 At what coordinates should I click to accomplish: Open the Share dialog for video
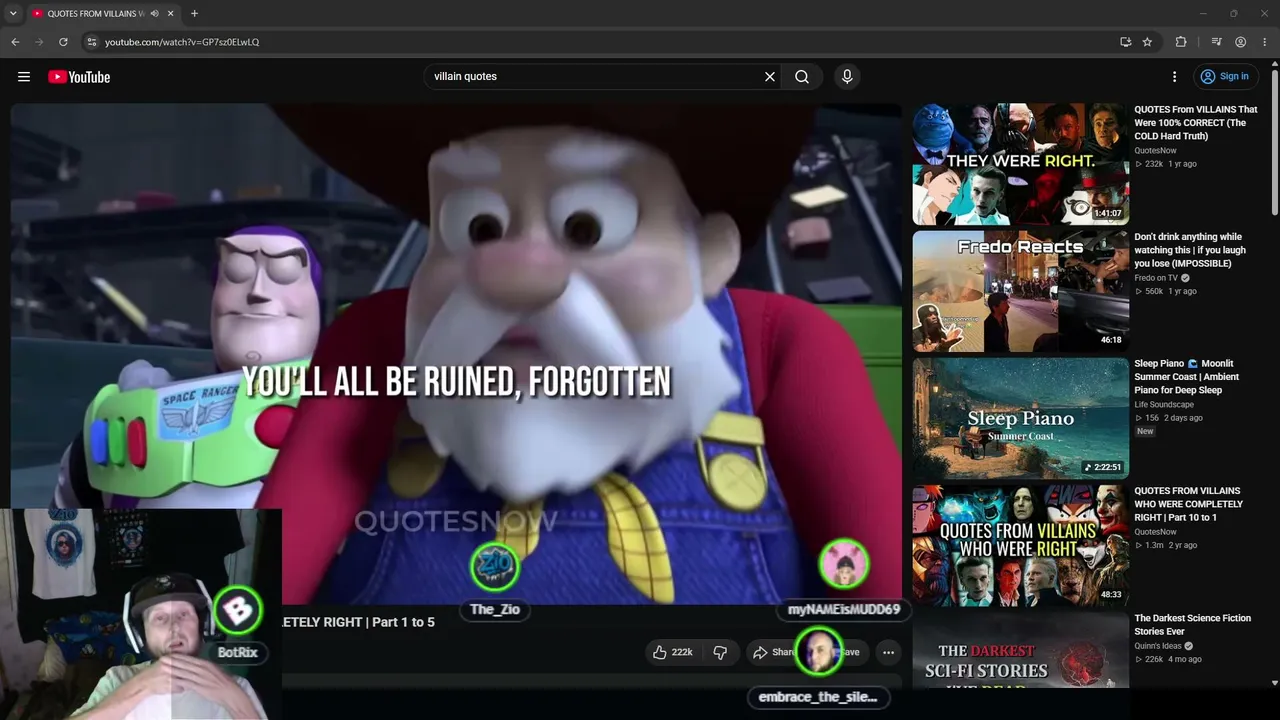(x=773, y=652)
